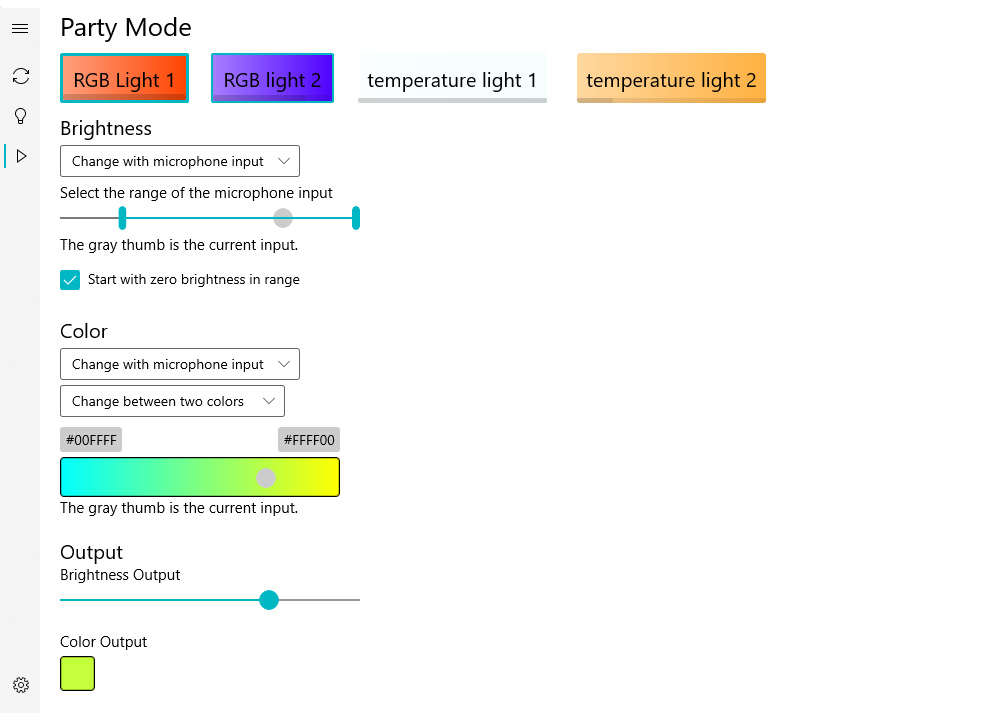Image resolution: width=992 pixels, height=713 pixels.
Task: Open the light bulb page
Action: 20,116
